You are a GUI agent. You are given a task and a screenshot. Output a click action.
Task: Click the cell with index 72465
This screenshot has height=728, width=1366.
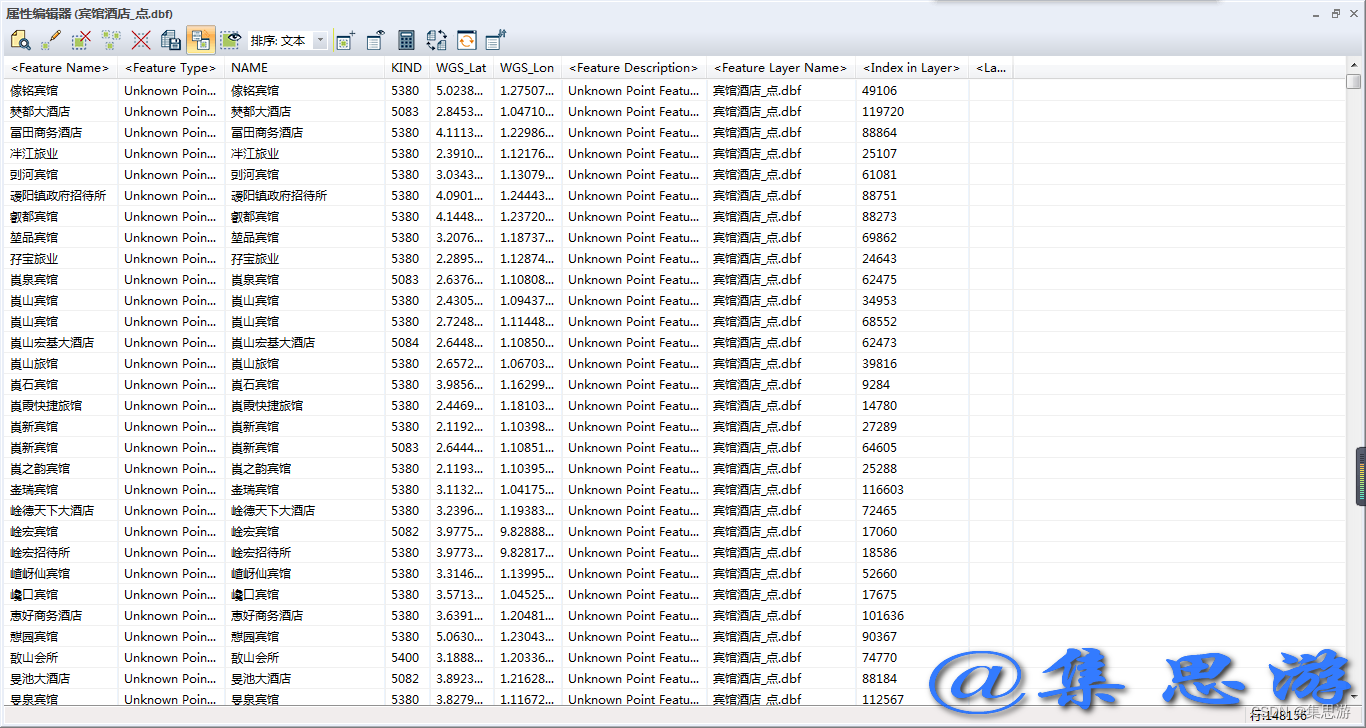point(912,510)
